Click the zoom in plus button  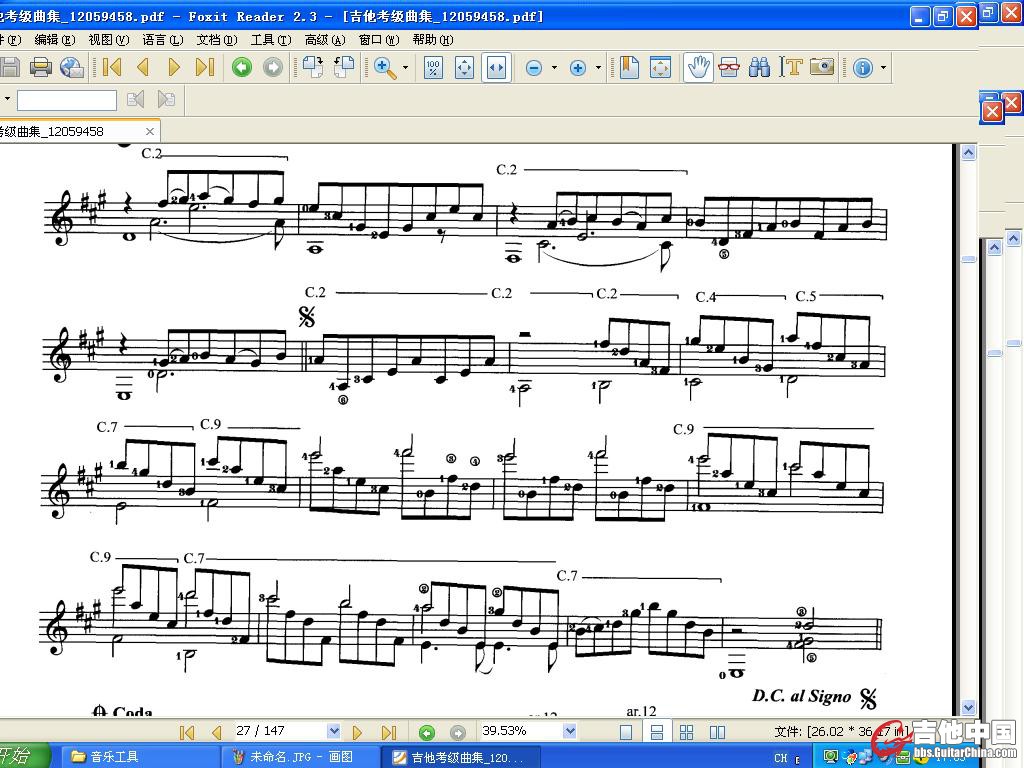point(577,68)
